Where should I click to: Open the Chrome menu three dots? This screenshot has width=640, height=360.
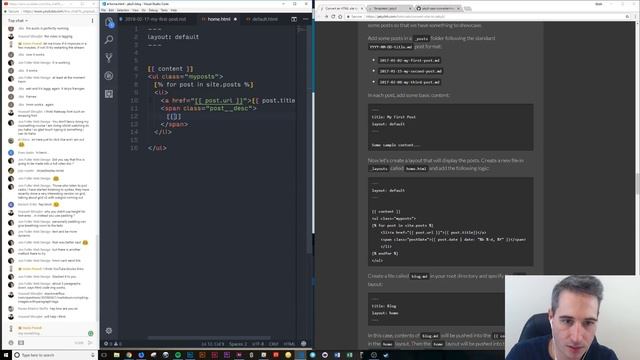[x=635, y=17]
